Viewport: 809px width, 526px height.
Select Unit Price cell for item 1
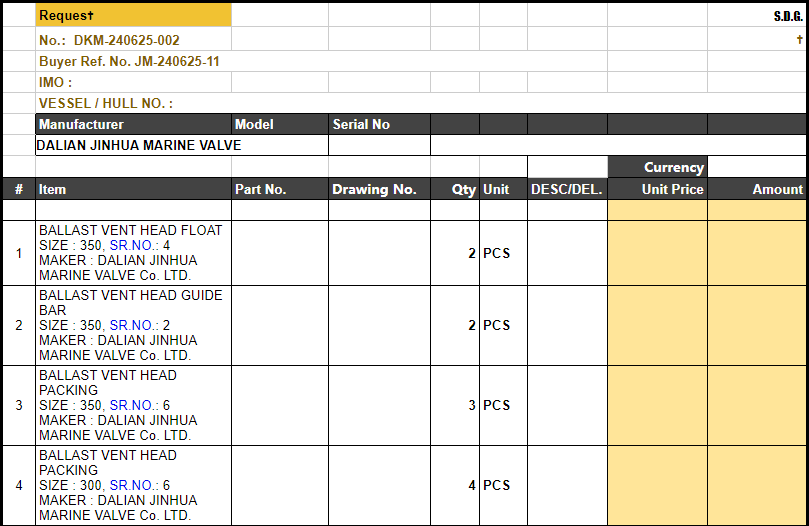pos(657,253)
